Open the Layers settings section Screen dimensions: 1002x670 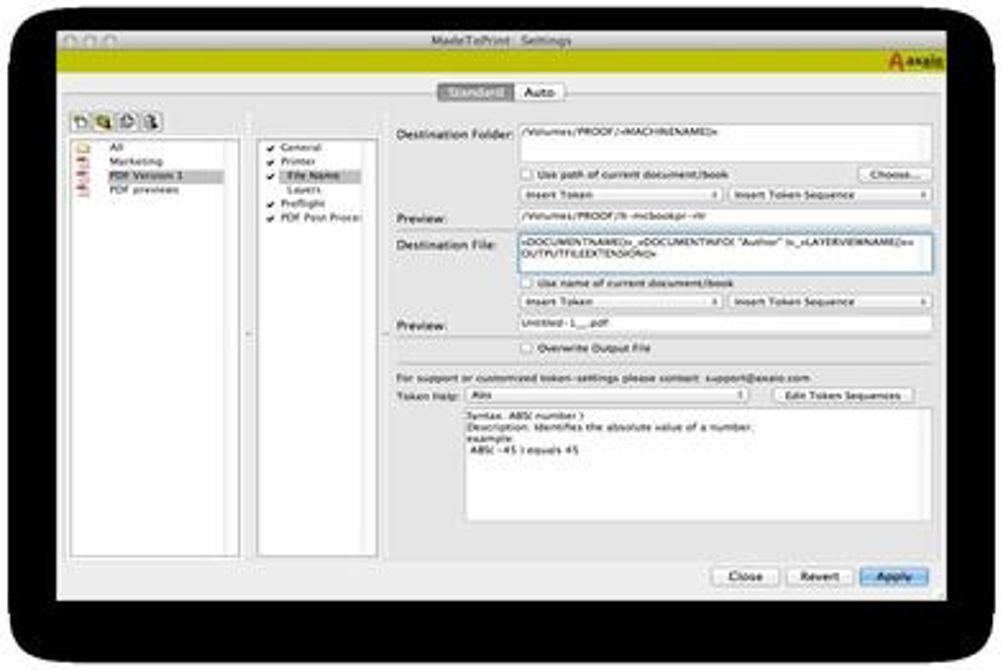click(x=304, y=190)
